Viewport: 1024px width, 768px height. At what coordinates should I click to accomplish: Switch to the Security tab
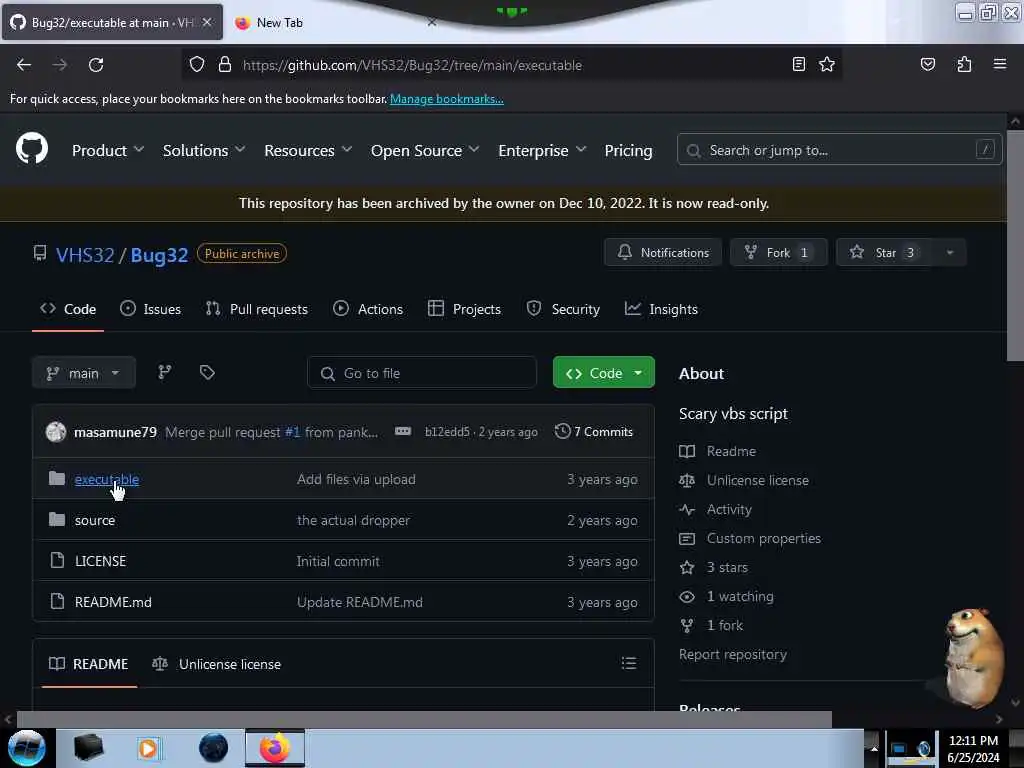pyautogui.click(x=563, y=309)
